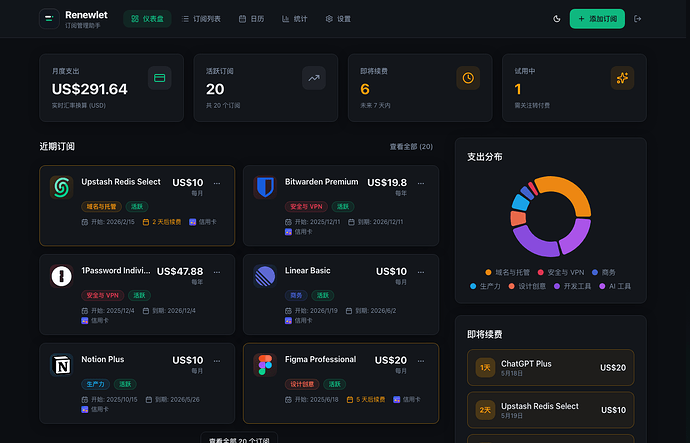Click the Linear Basic logo icon
Viewport: 690px width, 443px height.
tap(265, 276)
